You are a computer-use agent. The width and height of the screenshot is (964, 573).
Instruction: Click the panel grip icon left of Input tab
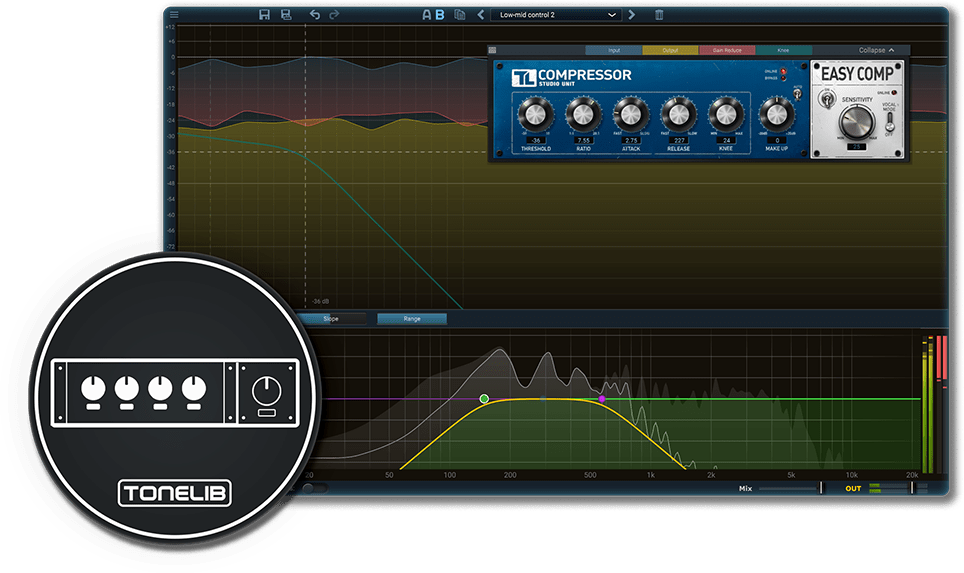(492, 50)
